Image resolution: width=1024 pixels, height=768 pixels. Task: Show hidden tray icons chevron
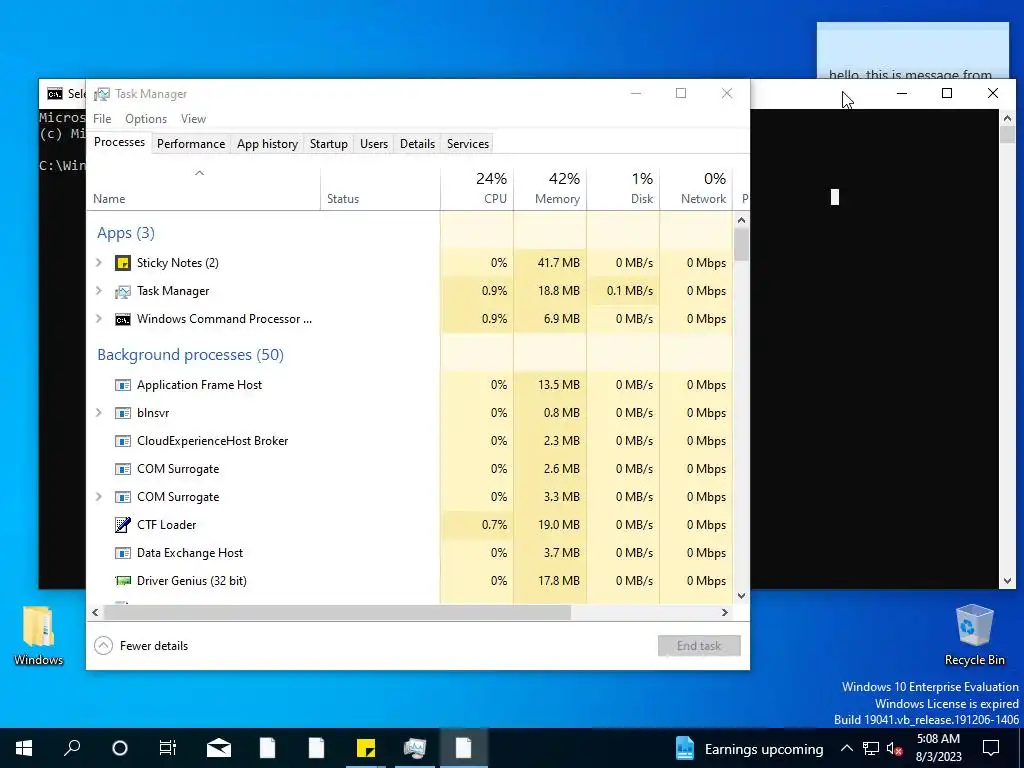pos(846,748)
